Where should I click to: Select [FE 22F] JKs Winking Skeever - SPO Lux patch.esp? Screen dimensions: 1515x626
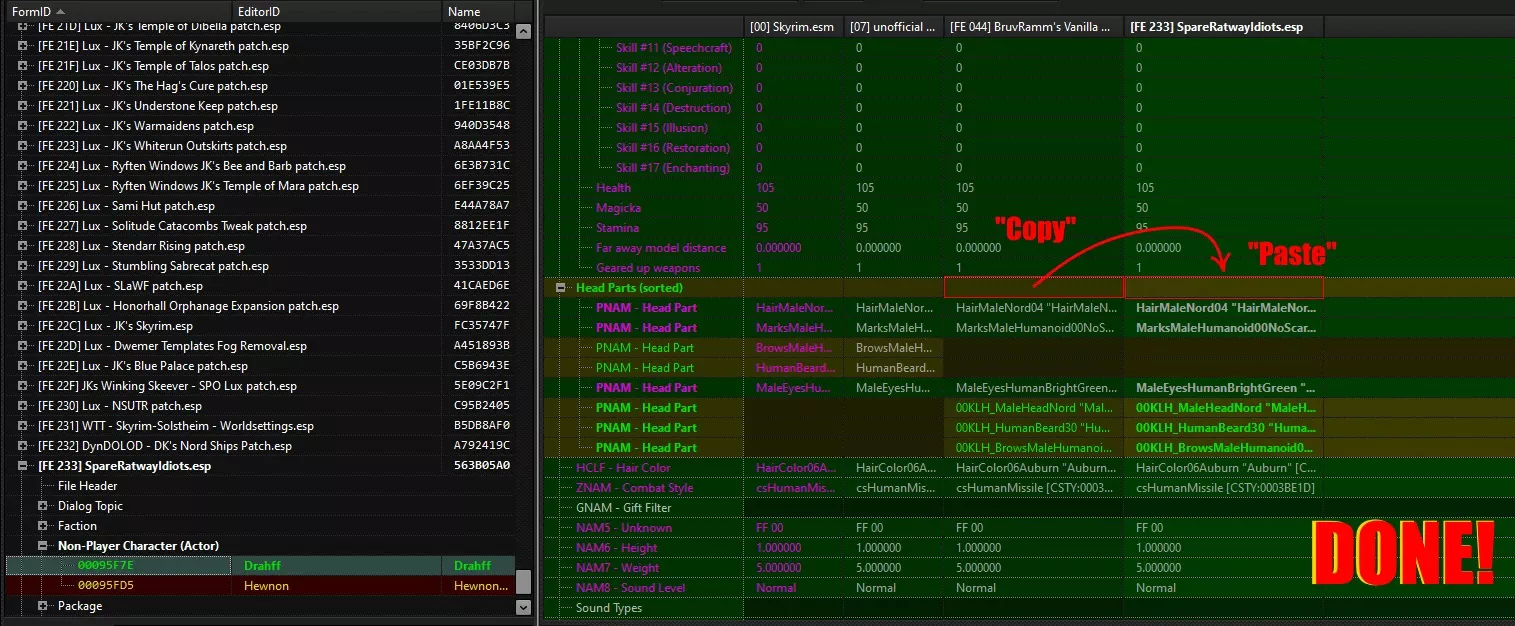pos(167,386)
